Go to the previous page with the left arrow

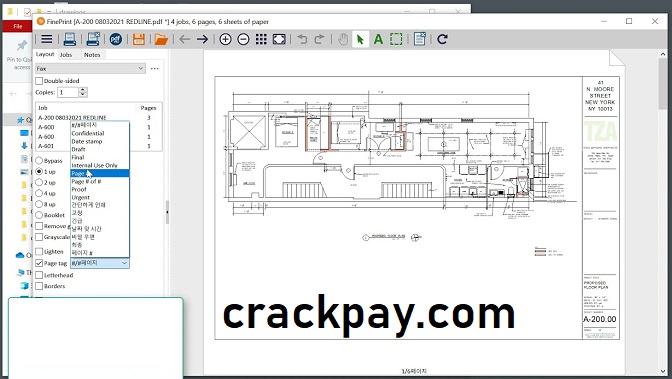[x=185, y=39]
